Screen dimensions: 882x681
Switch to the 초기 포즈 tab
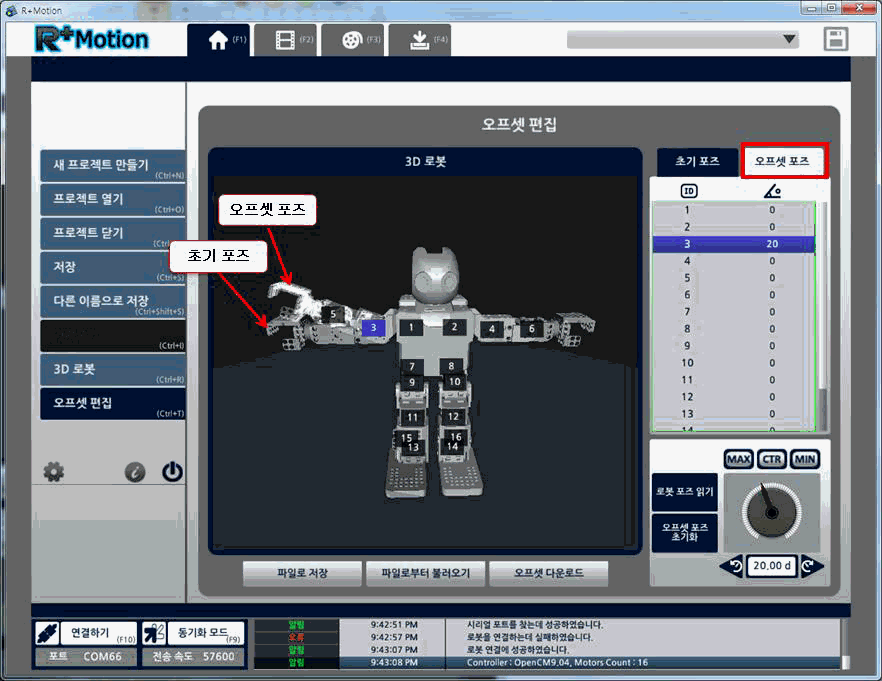(x=697, y=160)
